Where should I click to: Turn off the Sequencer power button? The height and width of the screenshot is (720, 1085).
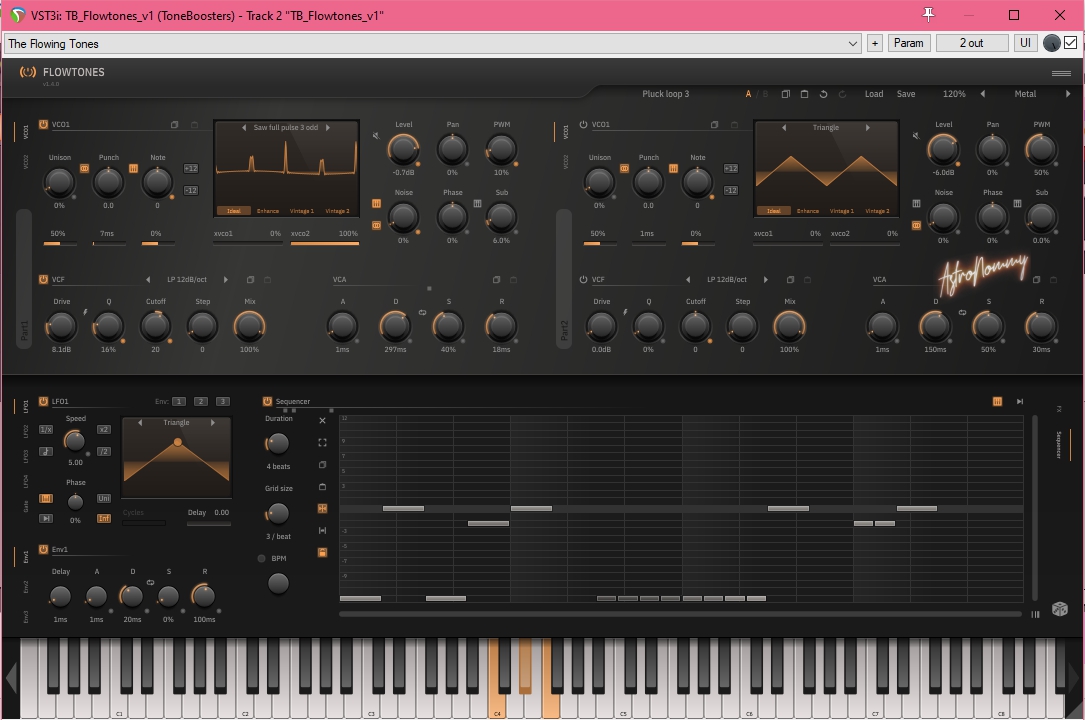click(x=267, y=401)
